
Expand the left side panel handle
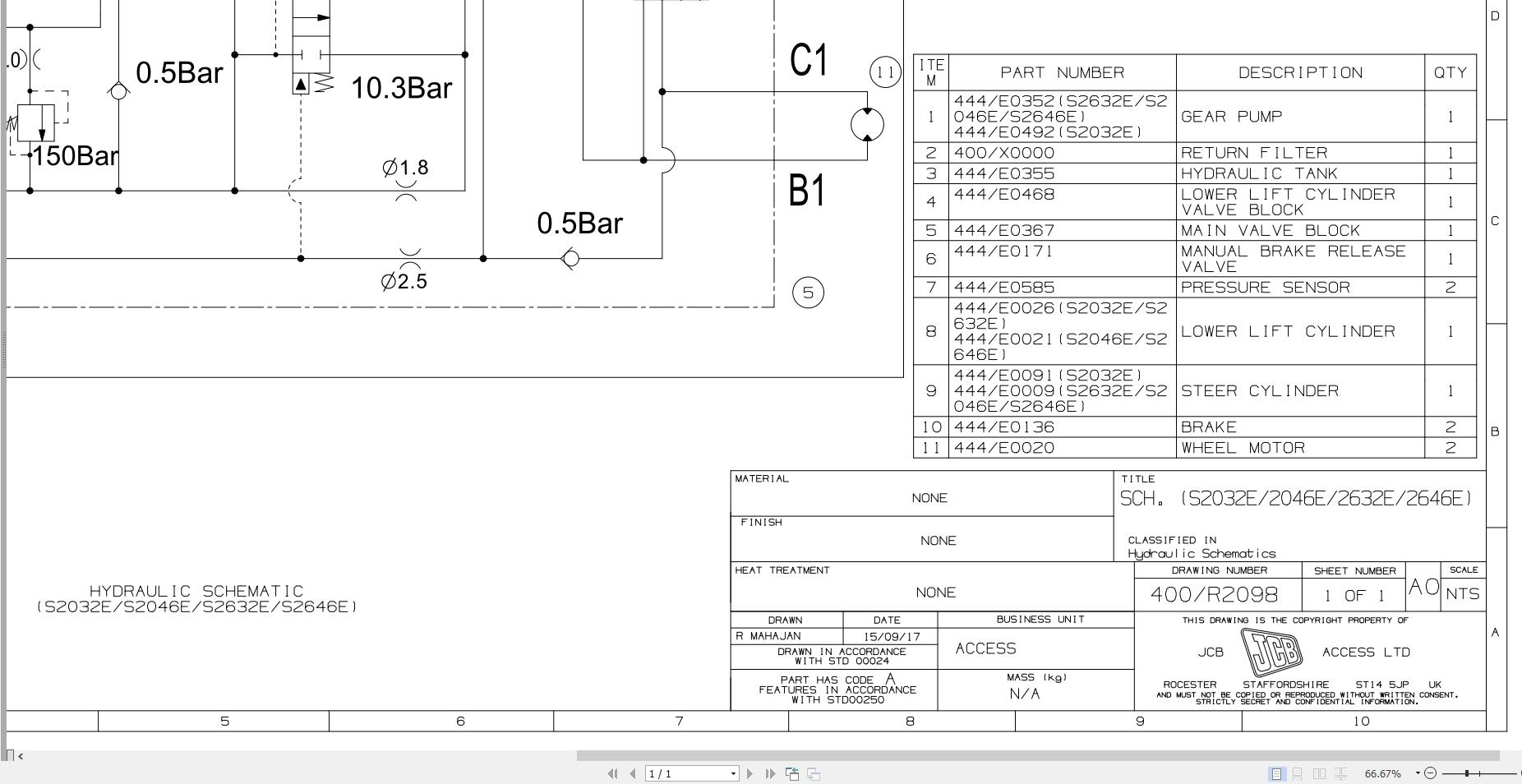(3, 349)
